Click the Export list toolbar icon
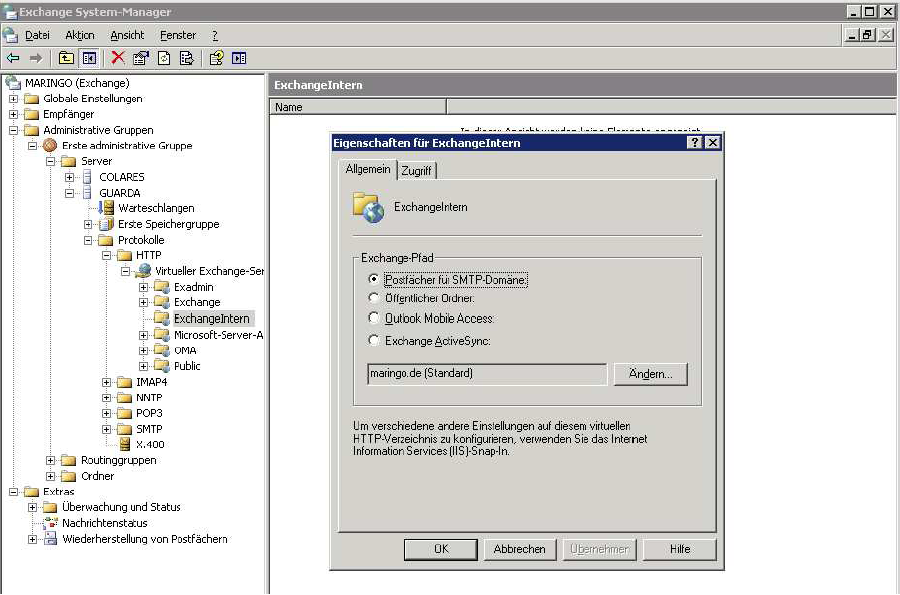The image size is (900, 595). click(x=187, y=58)
